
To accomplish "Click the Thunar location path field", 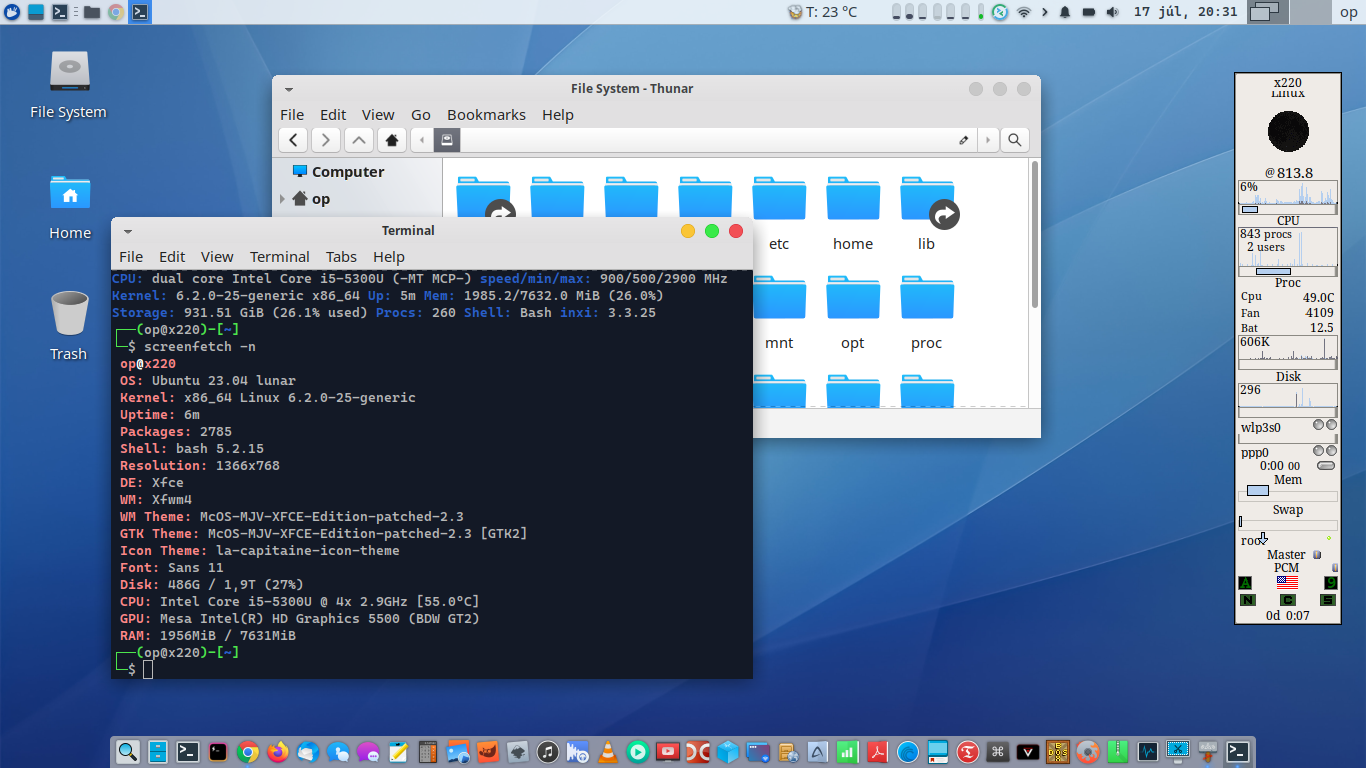I will click(x=706, y=140).
